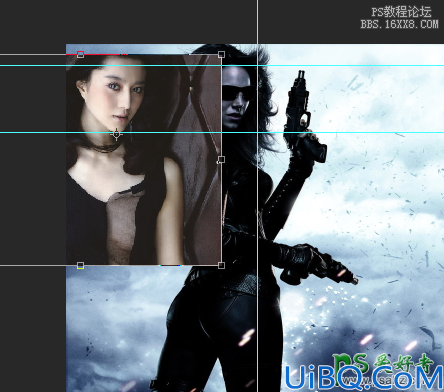Select the upper horizontal cyan guide

point(222,66)
